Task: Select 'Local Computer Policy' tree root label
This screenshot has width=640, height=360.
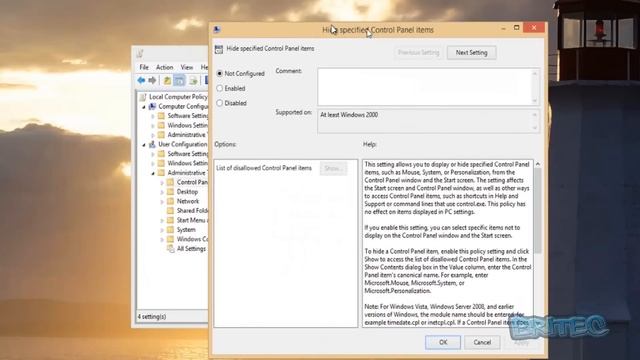Action: coord(178,97)
